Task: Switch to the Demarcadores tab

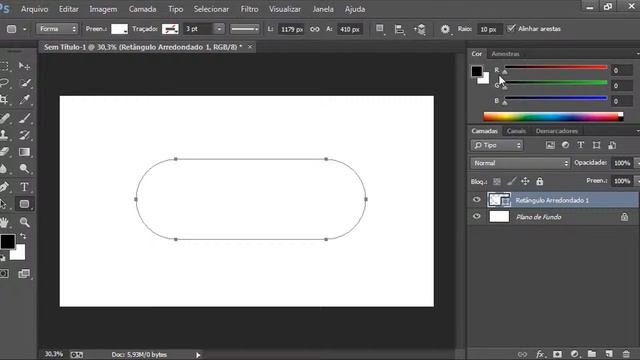Action: tap(557, 131)
